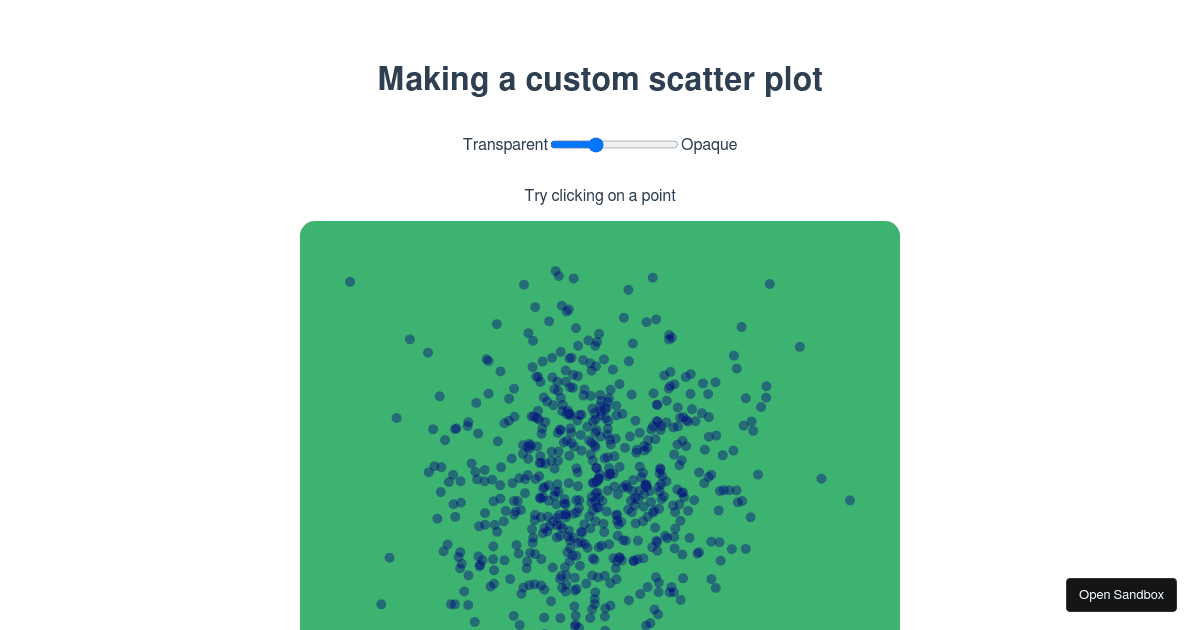Click the 'Making a custom scatter plot' heading

click(600, 79)
